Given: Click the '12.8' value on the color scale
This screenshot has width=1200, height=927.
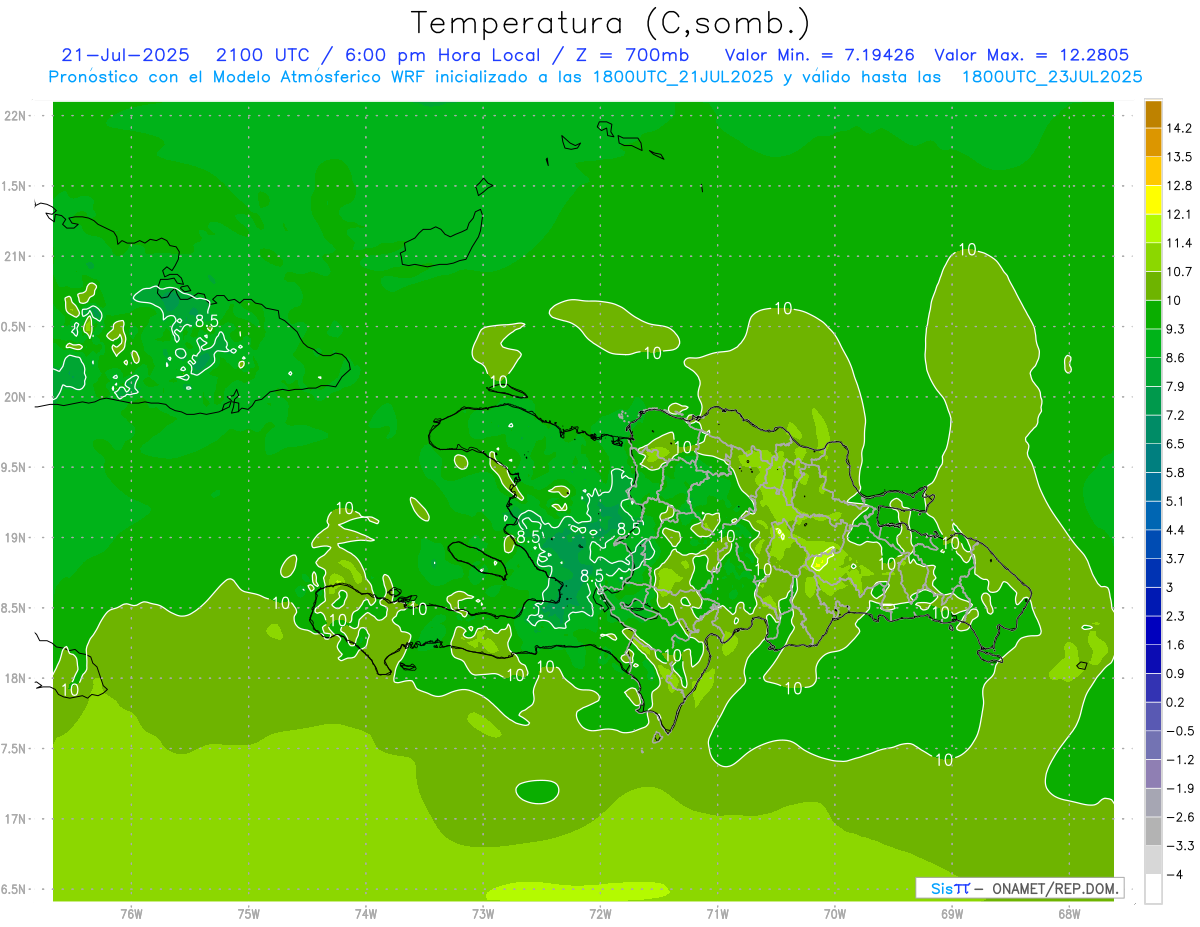Looking at the screenshot, I should click(x=1180, y=186).
